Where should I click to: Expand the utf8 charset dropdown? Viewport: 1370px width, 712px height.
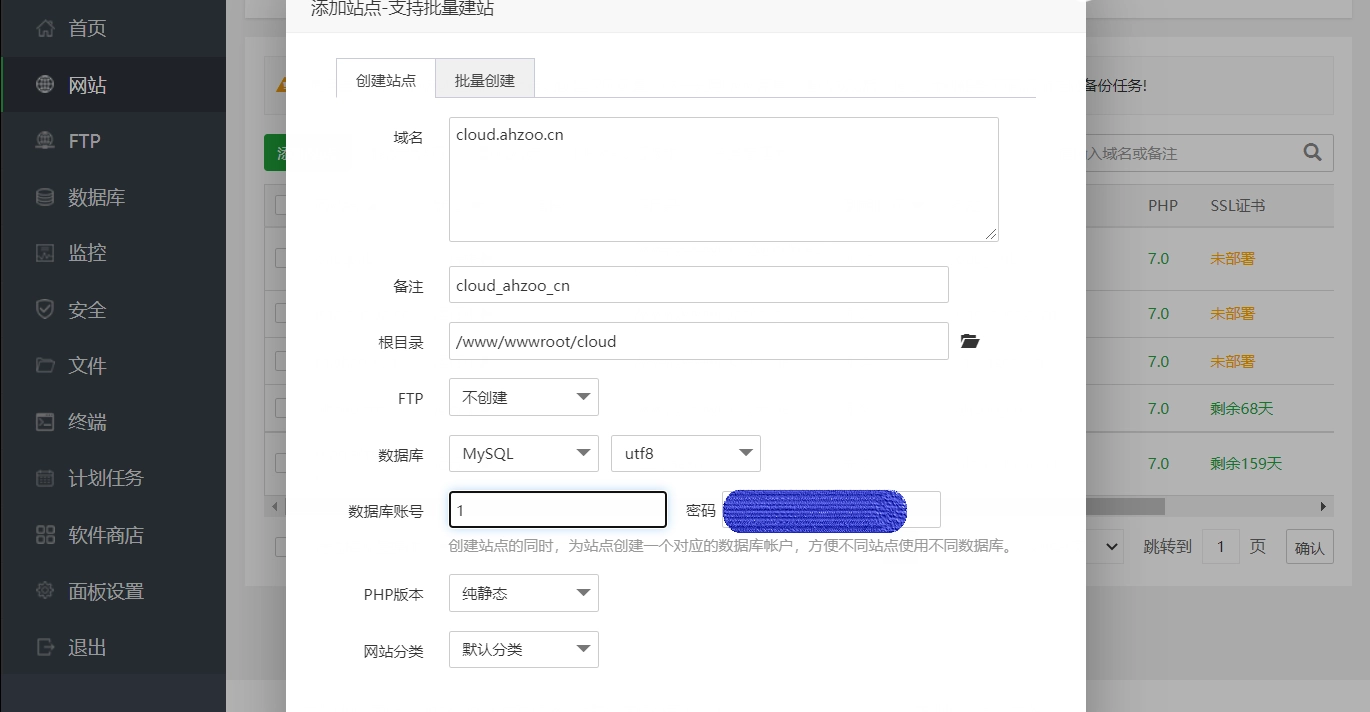pos(685,453)
